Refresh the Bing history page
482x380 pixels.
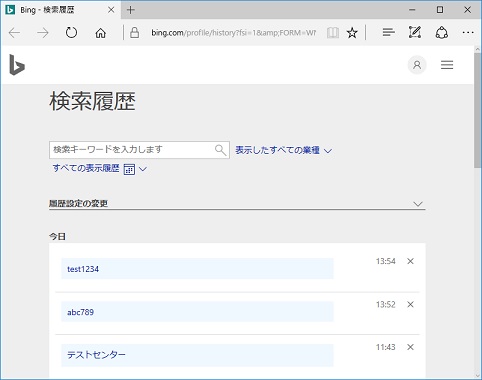[x=71, y=33]
